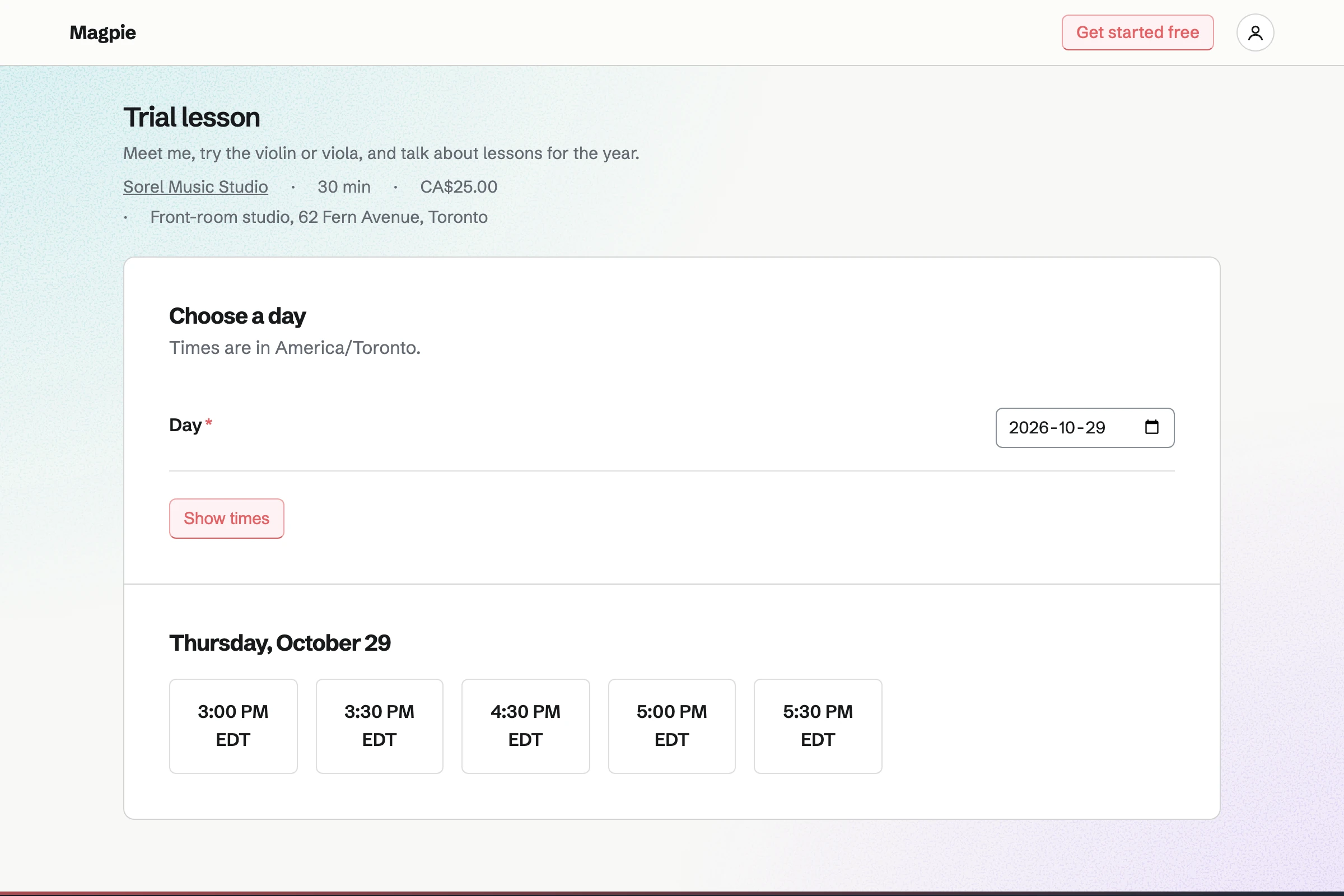Click the Meet me, try the violin description
The width and height of the screenshot is (1344, 896).
click(381, 153)
